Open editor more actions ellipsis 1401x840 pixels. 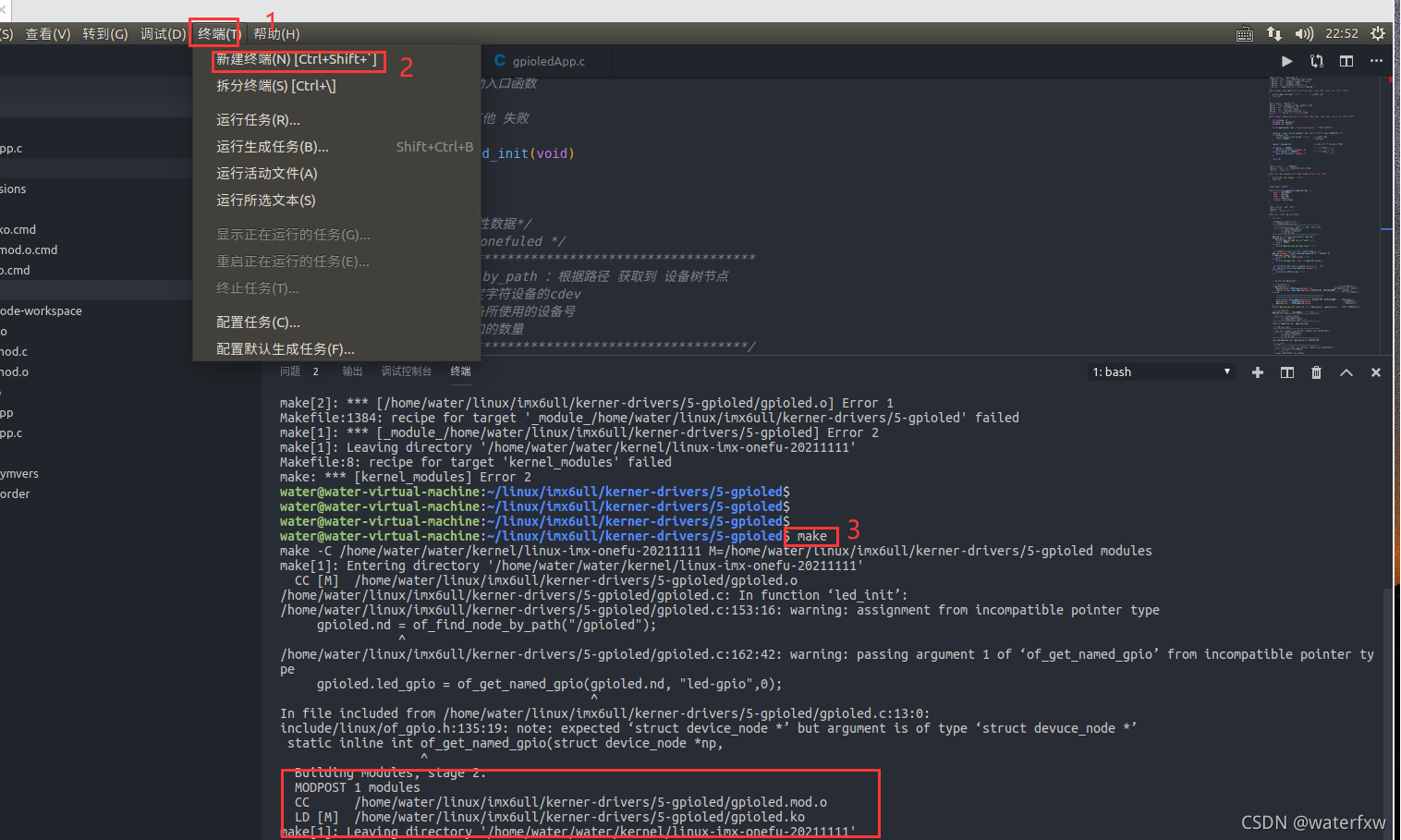pos(1376,61)
